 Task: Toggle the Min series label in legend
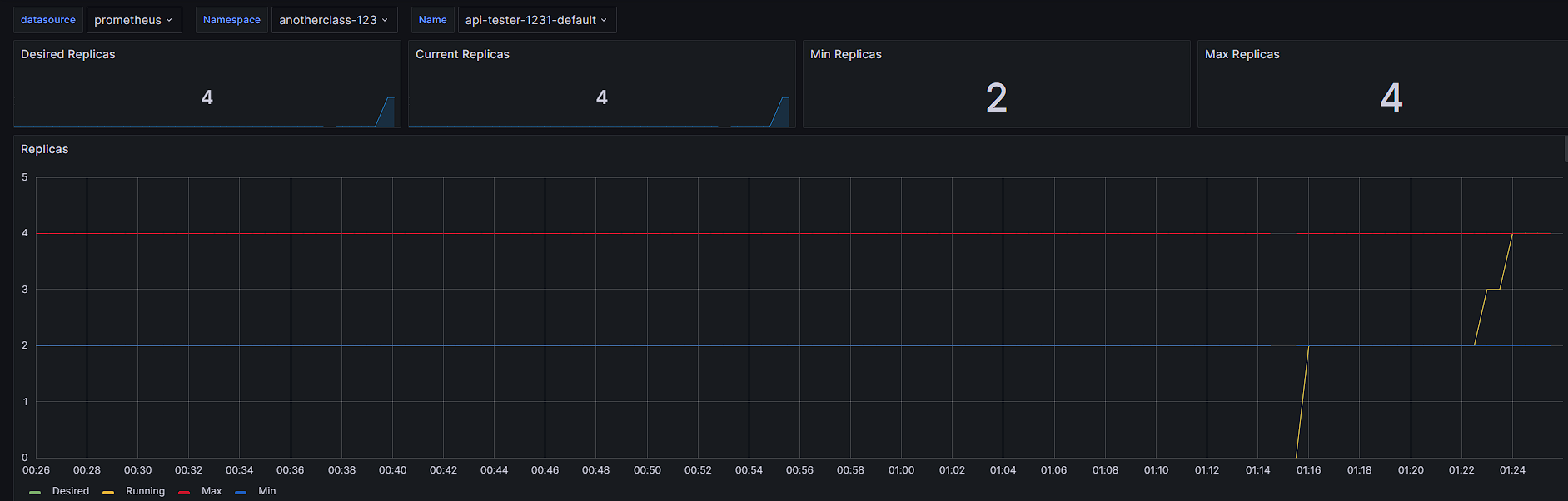[x=266, y=491]
